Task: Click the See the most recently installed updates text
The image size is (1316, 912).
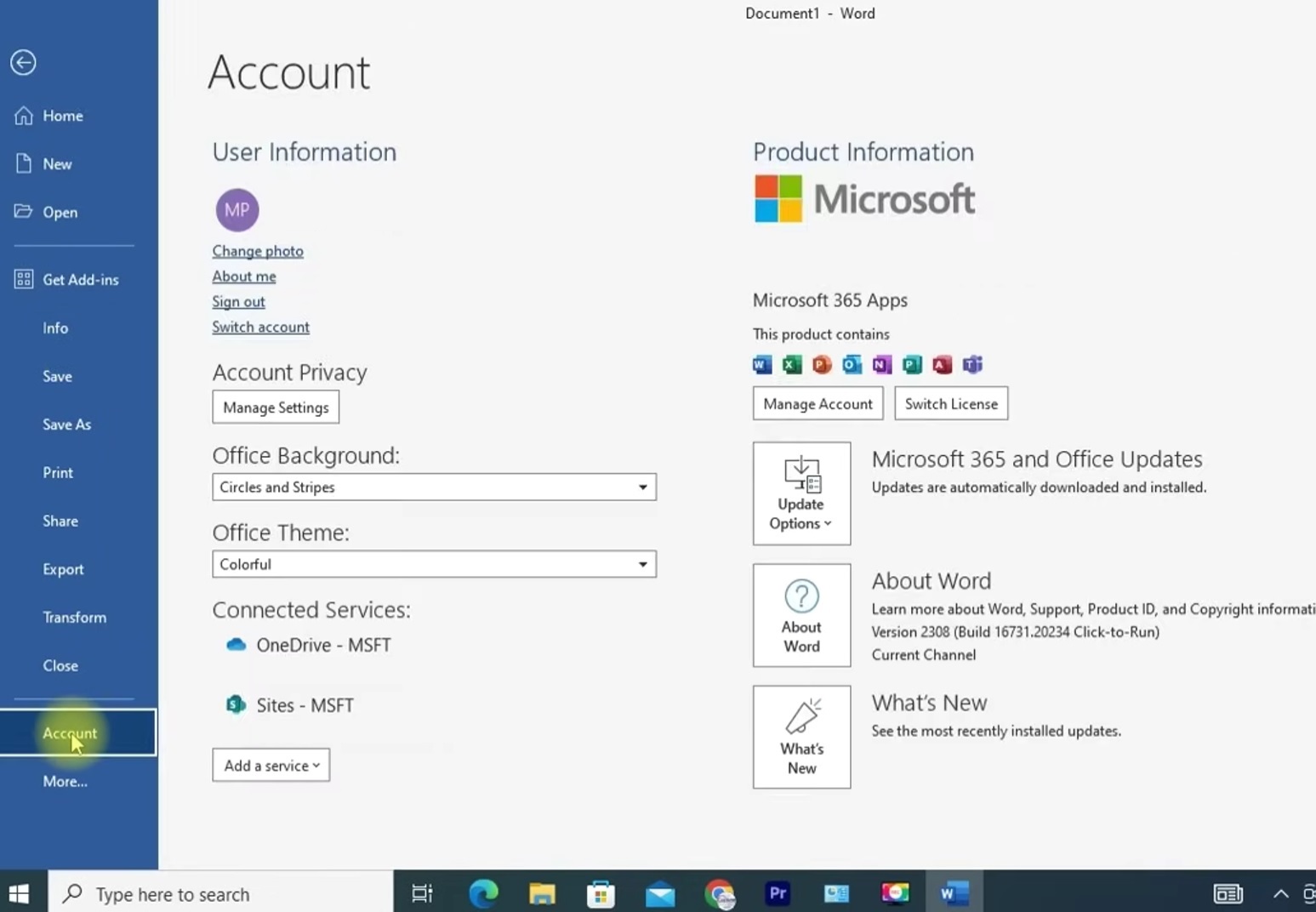Action: (x=996, y=731)
